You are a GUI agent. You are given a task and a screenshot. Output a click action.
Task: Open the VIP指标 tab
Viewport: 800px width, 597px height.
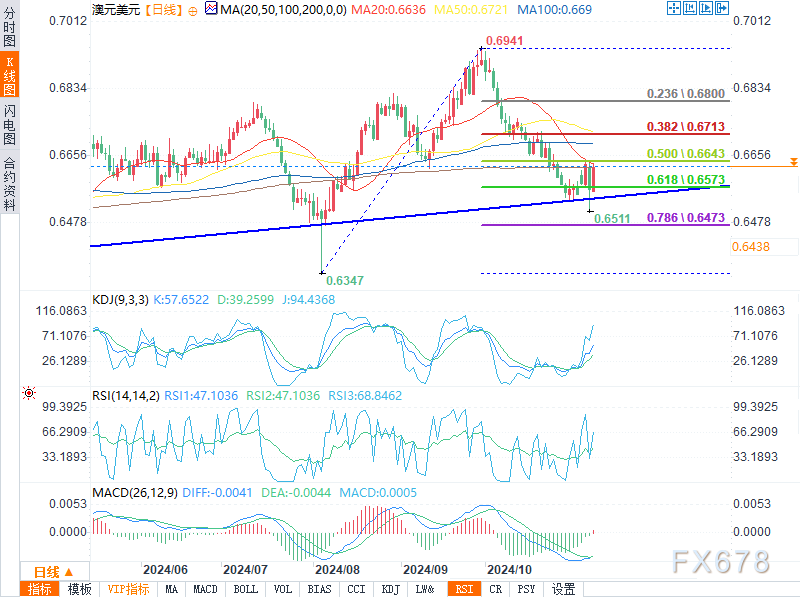tap(127, 589)
